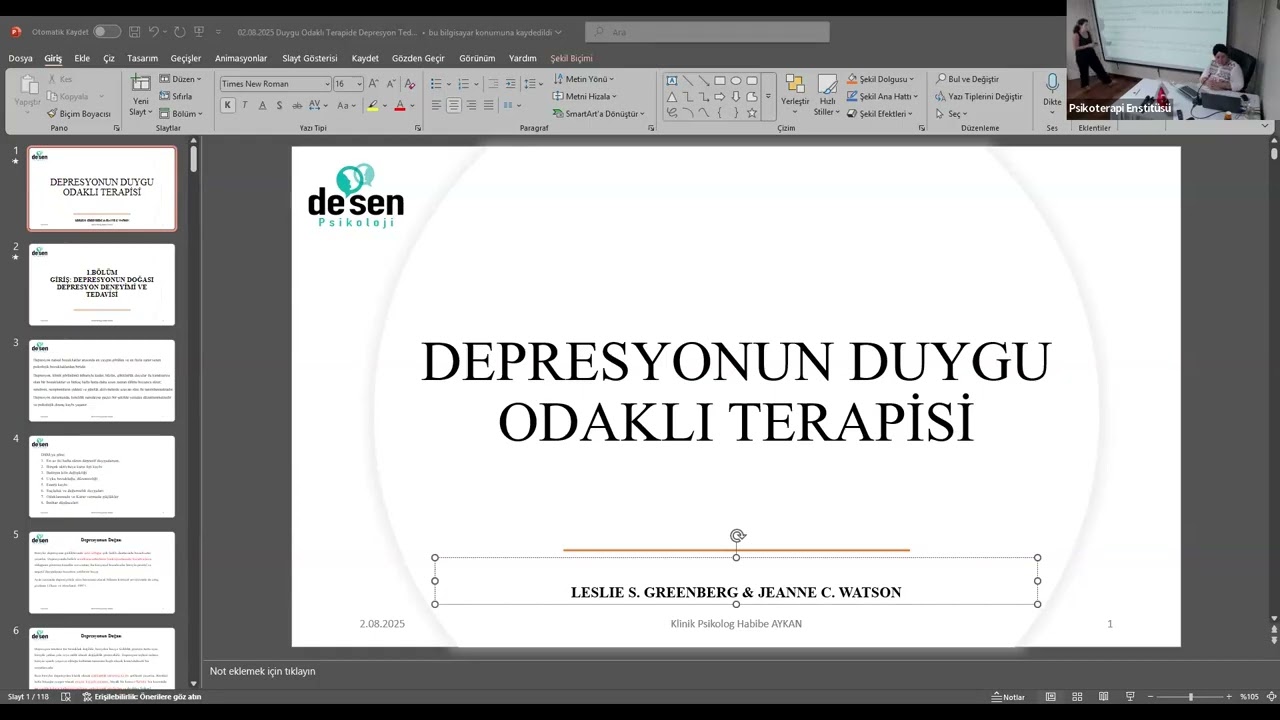Image resolution: width=1280 pixels, height=720 pixels.
Task: Align text right
Action: coord(471,105)
